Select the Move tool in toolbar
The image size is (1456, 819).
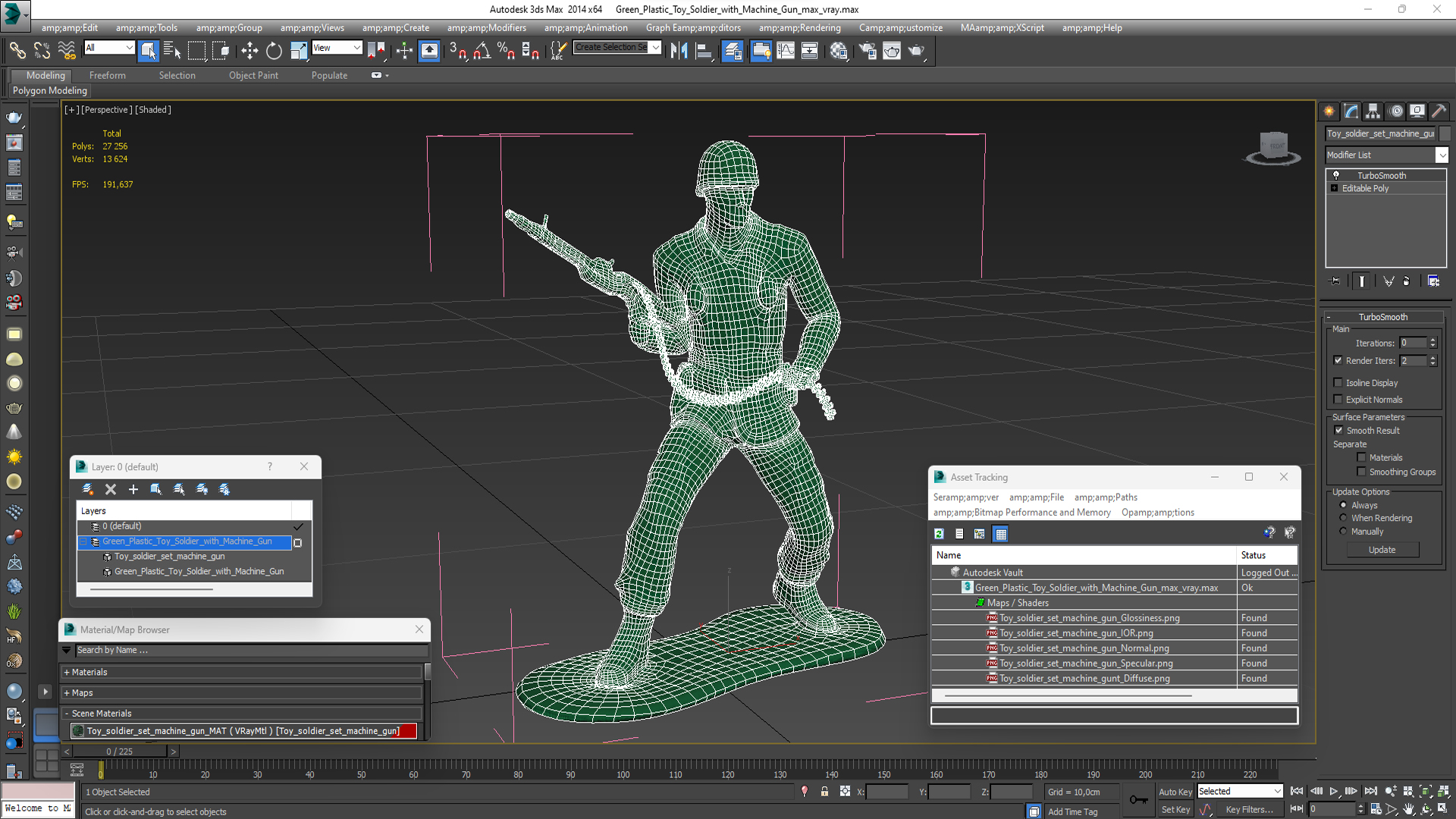click(249, 51)
